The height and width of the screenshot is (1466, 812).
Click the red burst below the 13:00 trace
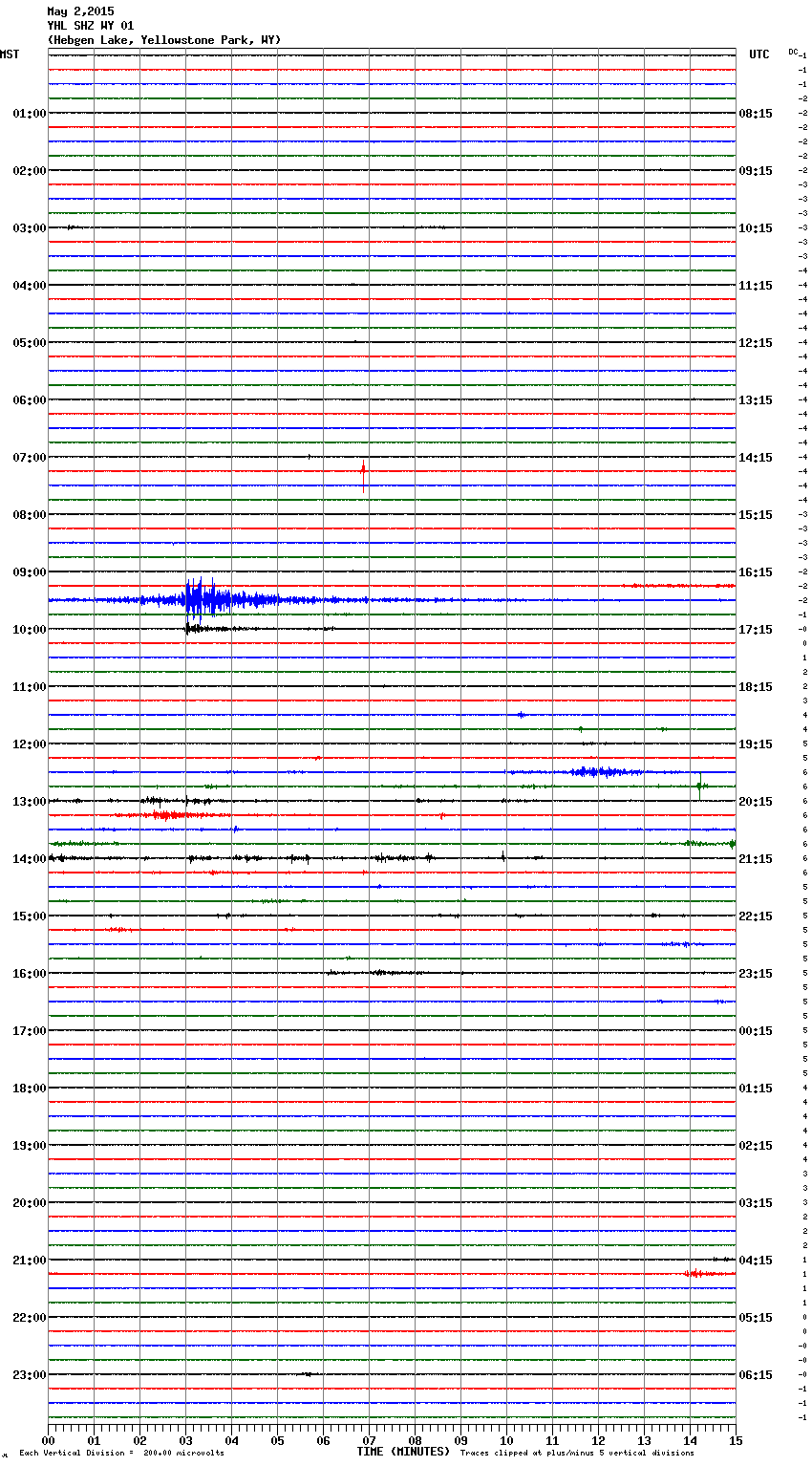[x=167, y=815]
